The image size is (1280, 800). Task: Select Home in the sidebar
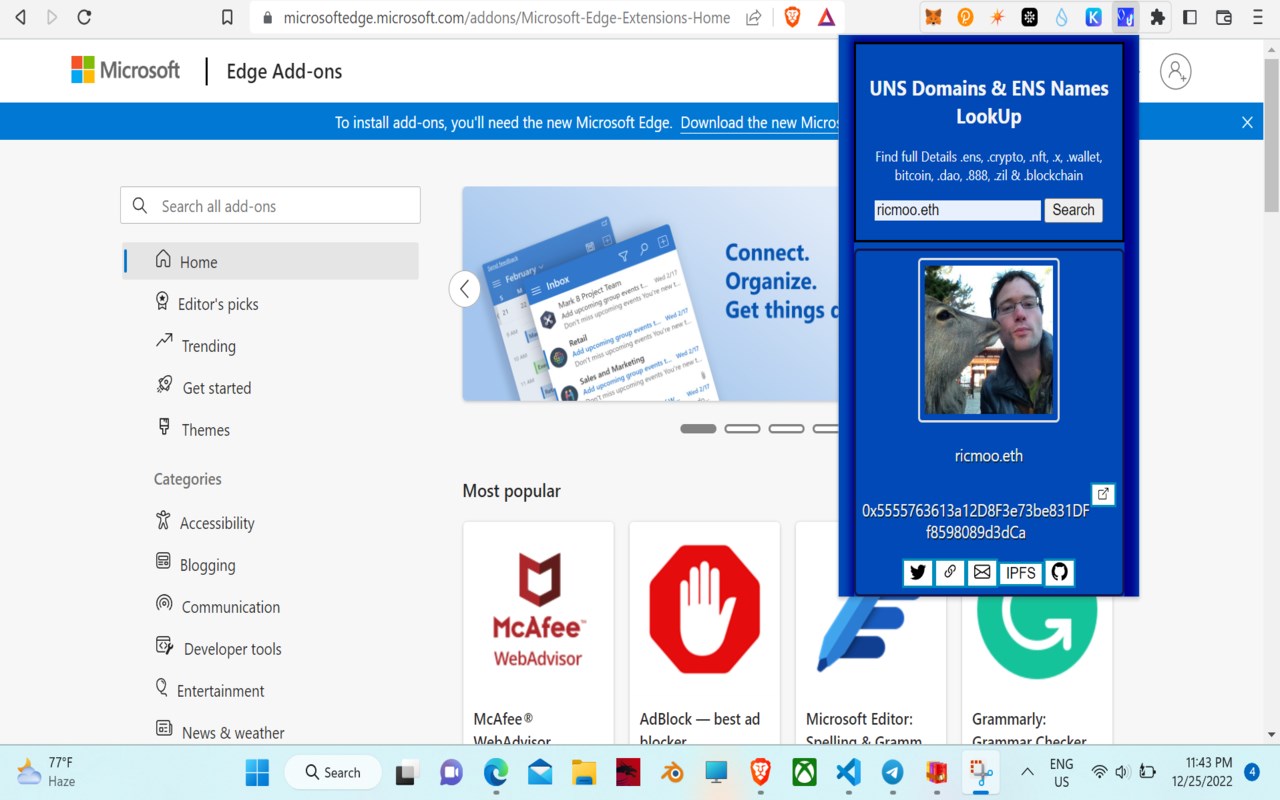coord(270,261)
